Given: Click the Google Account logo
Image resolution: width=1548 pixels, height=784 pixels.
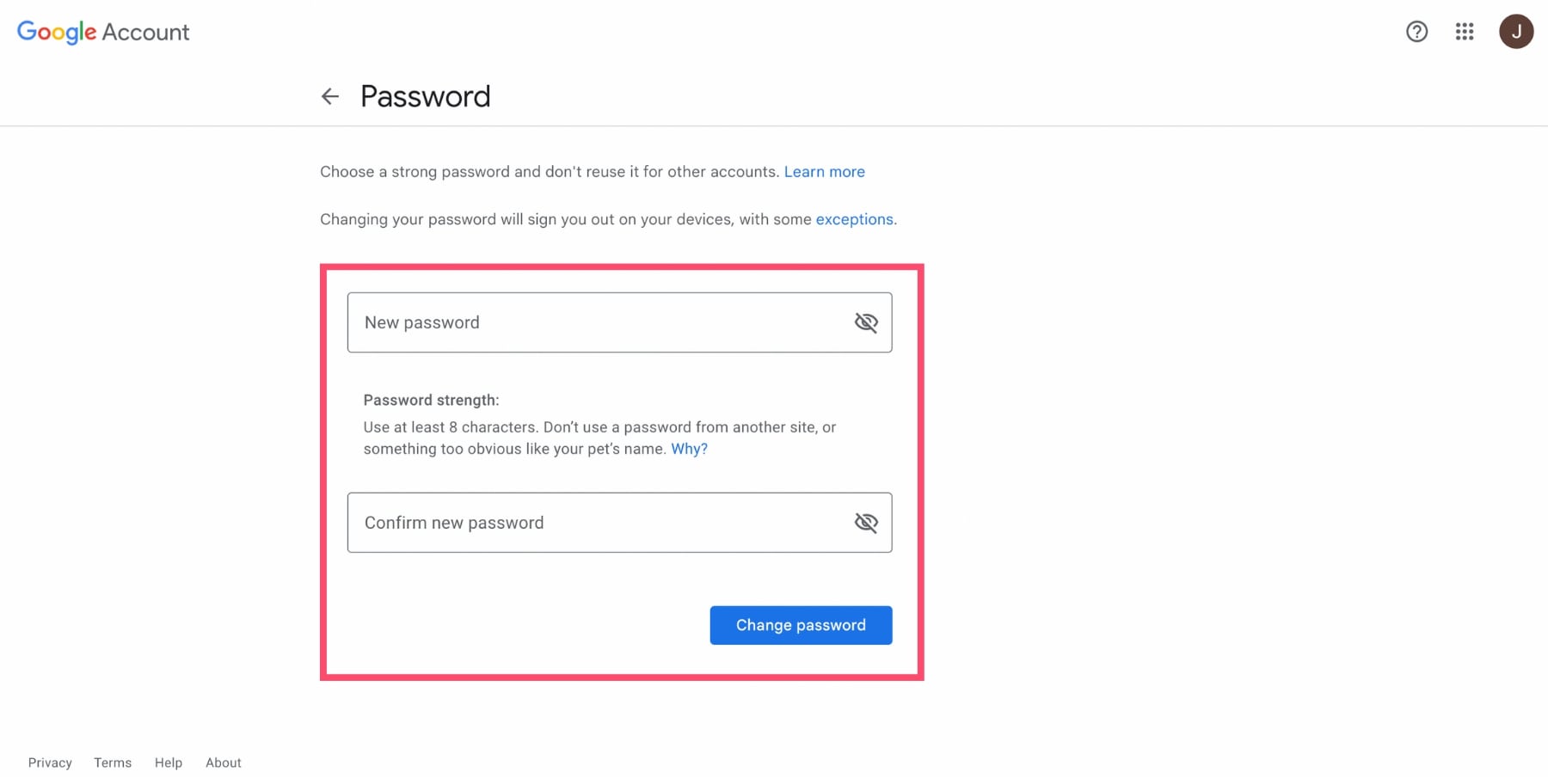Looking at the screenshot, I should [x=102, y=32].
